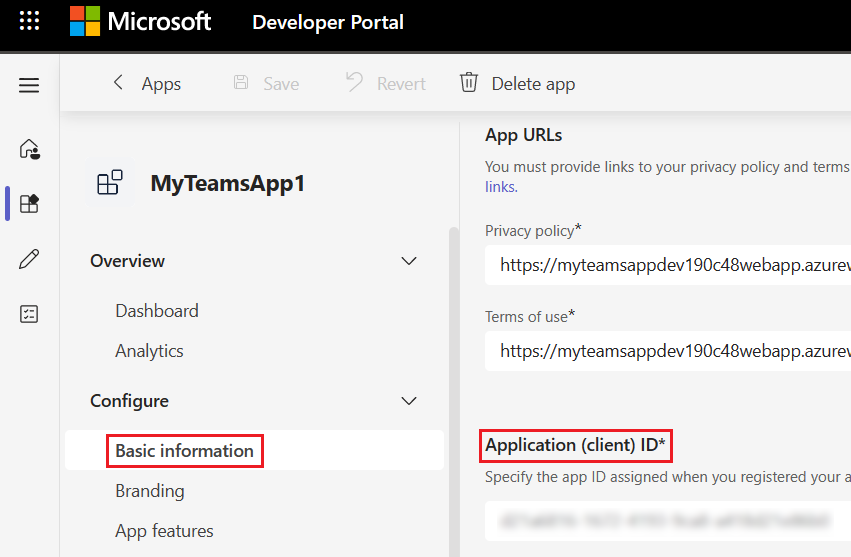Go back to Apps list

coord(161,84)
